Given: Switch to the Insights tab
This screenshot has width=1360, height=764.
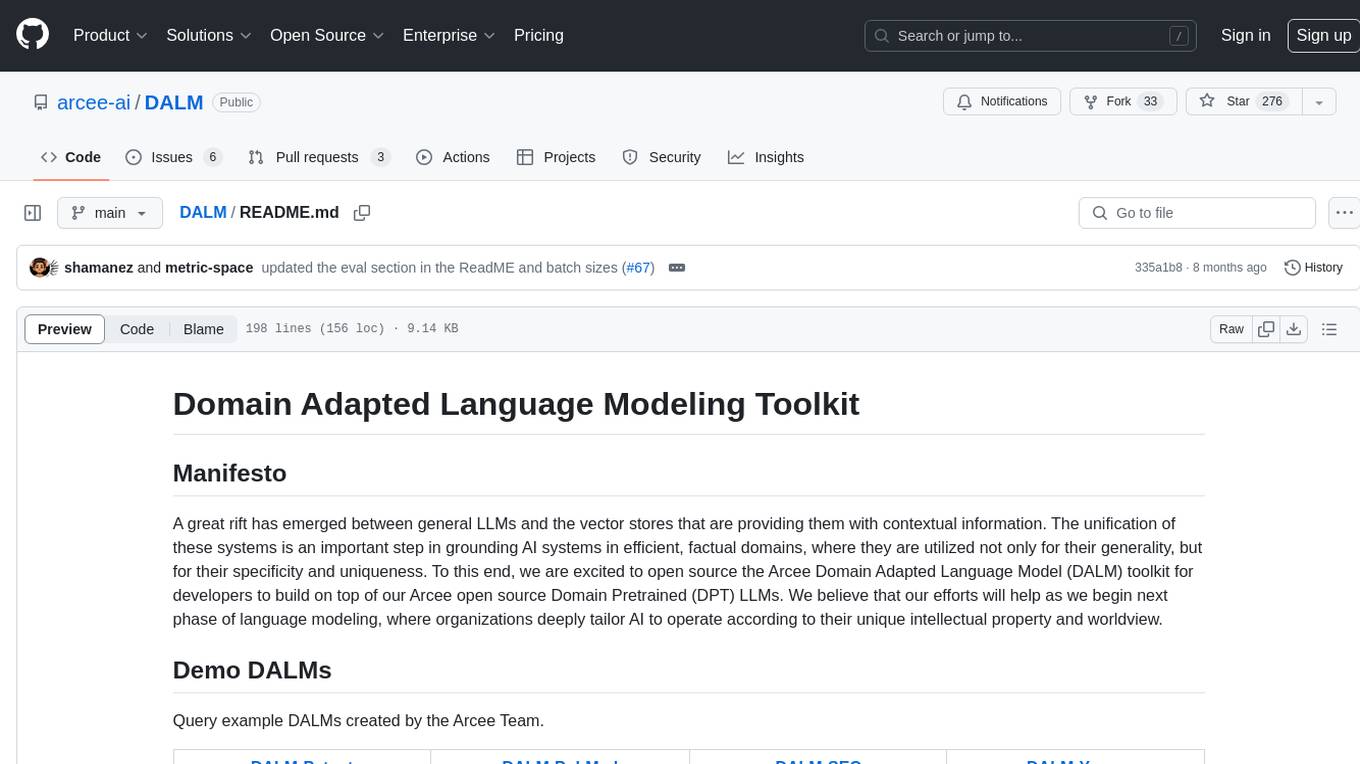Looking at the screenshot, I should [766, 157].
